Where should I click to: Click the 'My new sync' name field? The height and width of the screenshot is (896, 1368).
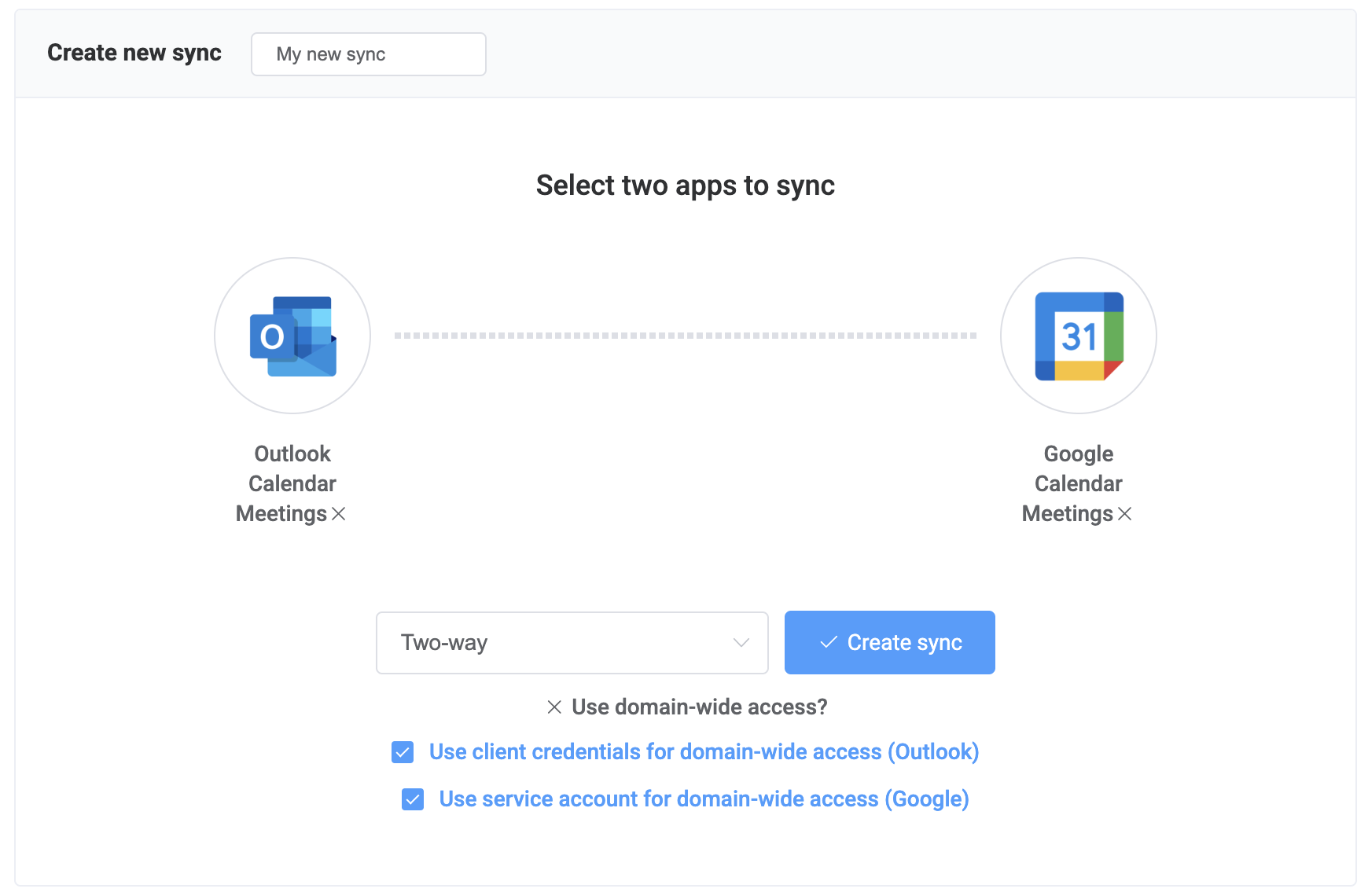click(x=368, y=54)
